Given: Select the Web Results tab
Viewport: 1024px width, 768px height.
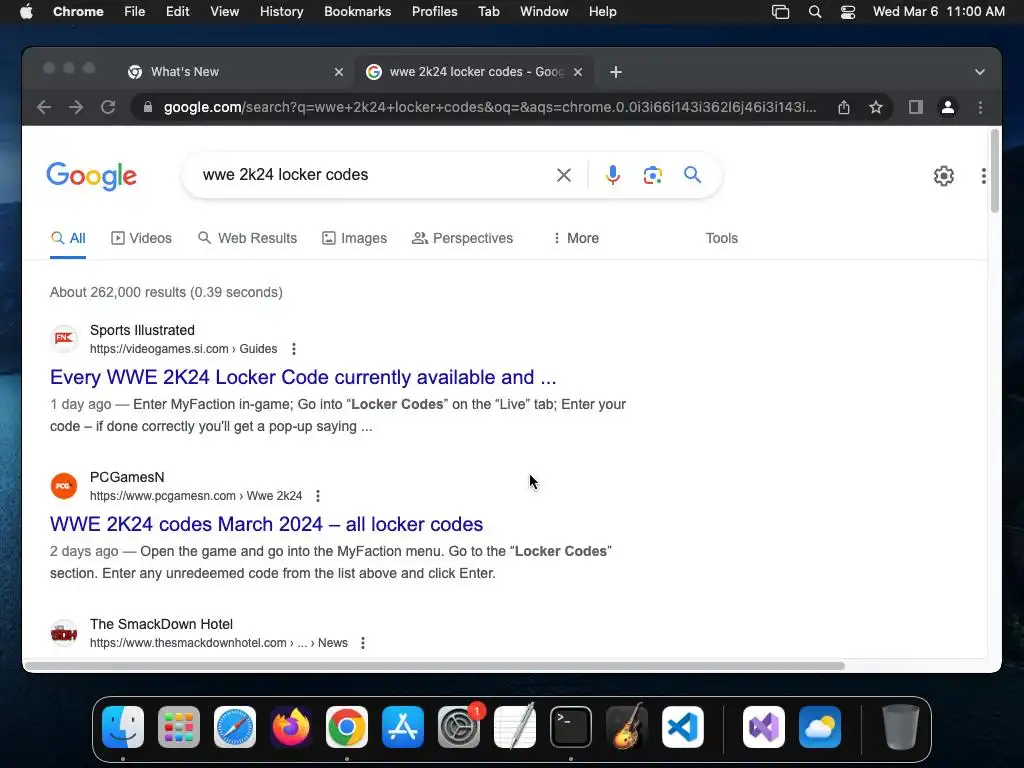Looking at the screenshot, I should [x=248, y=238].
